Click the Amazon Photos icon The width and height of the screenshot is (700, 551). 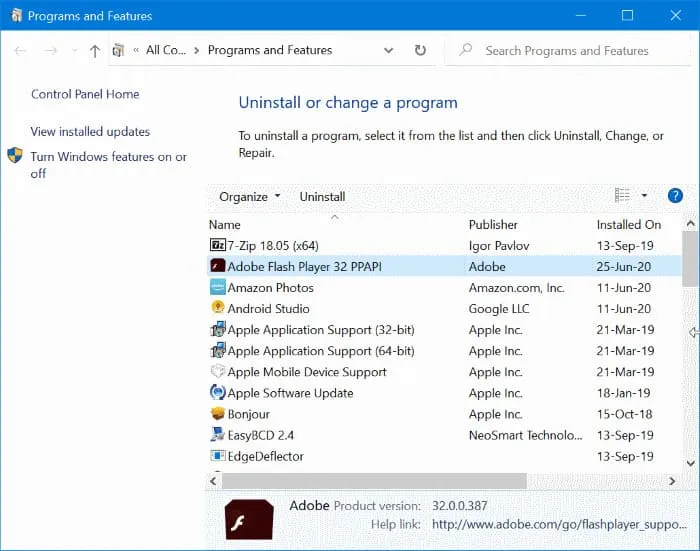click(x=217, y=287)
